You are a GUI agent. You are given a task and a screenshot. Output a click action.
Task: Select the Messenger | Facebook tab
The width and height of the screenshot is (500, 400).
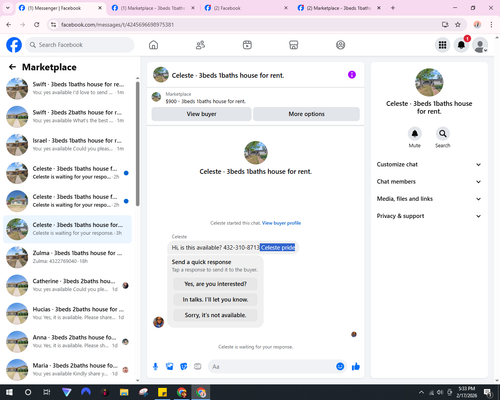[60, 8]
